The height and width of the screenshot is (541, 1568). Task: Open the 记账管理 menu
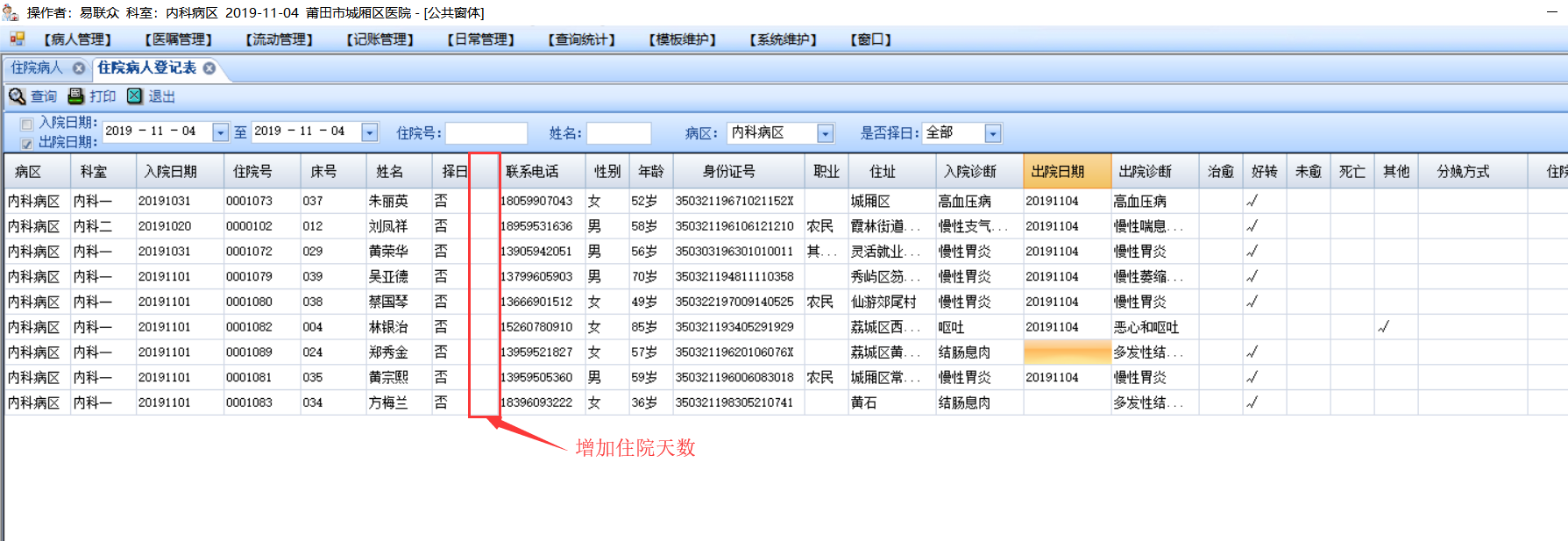(x=380, y=39)
